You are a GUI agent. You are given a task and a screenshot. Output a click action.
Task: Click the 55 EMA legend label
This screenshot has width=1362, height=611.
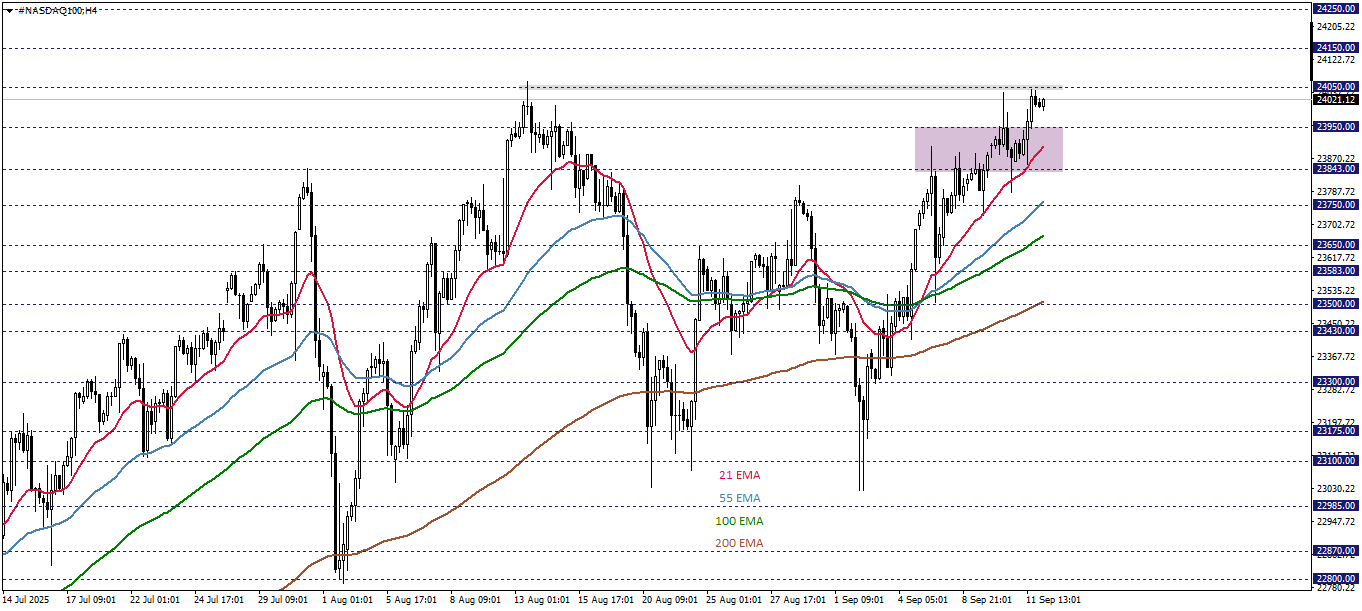(739, 498)
